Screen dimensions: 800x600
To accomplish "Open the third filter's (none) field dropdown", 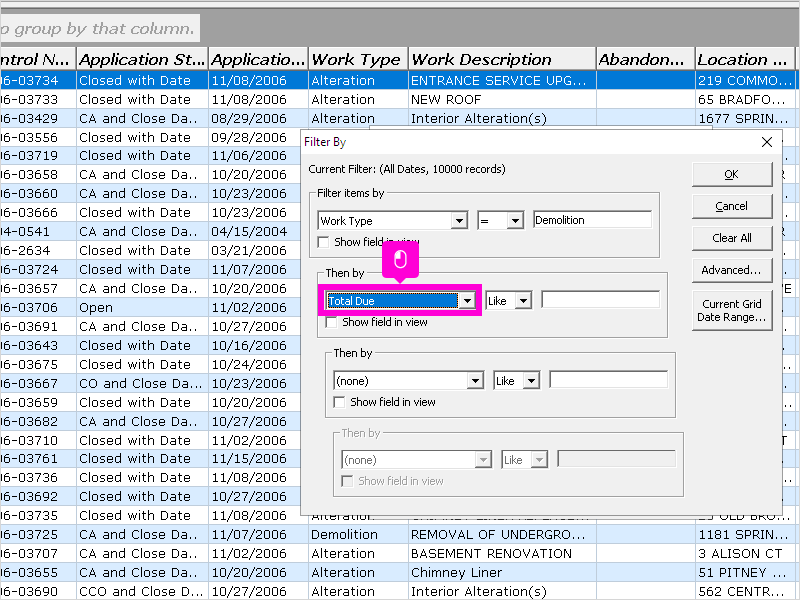I will tap(476, 381).
